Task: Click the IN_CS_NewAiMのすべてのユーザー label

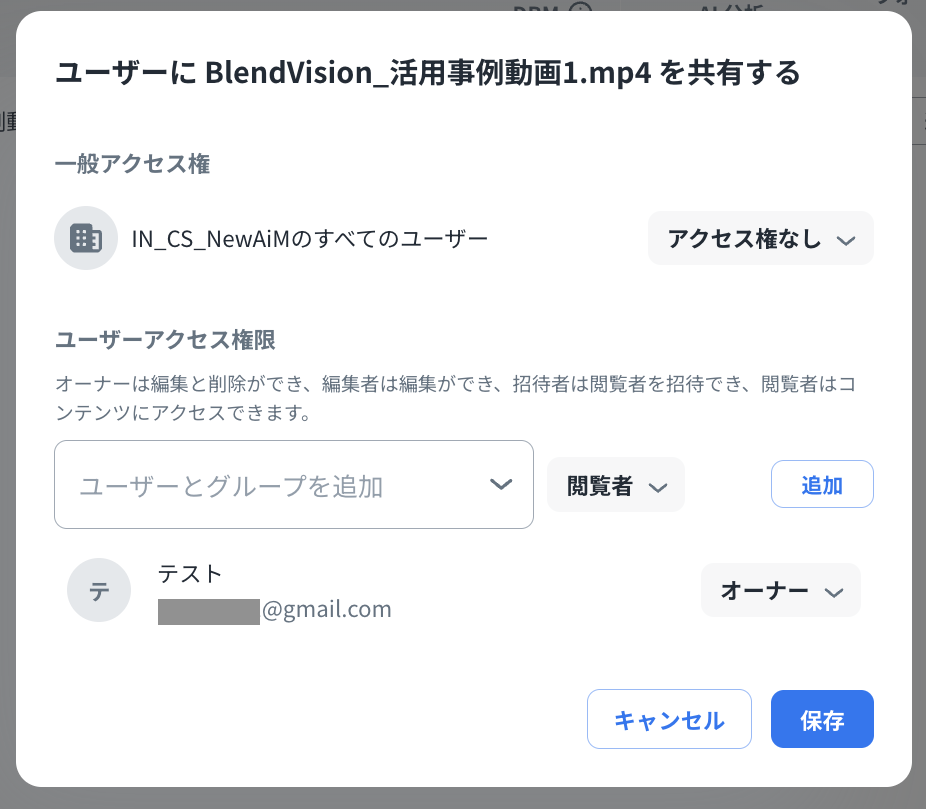Action: tap(310, 238)
